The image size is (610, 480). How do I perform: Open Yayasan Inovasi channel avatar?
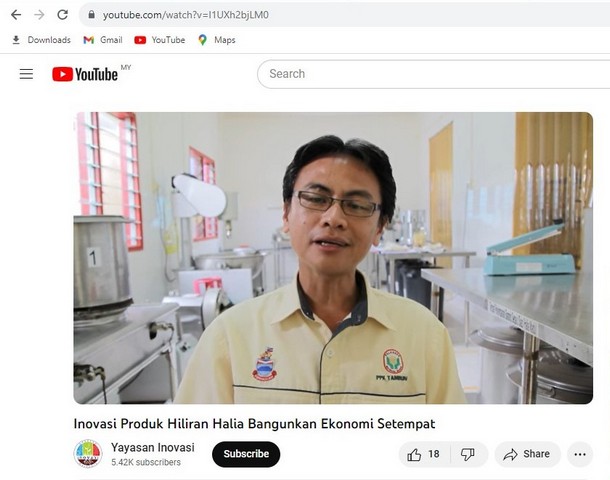[x=88, y=454]
